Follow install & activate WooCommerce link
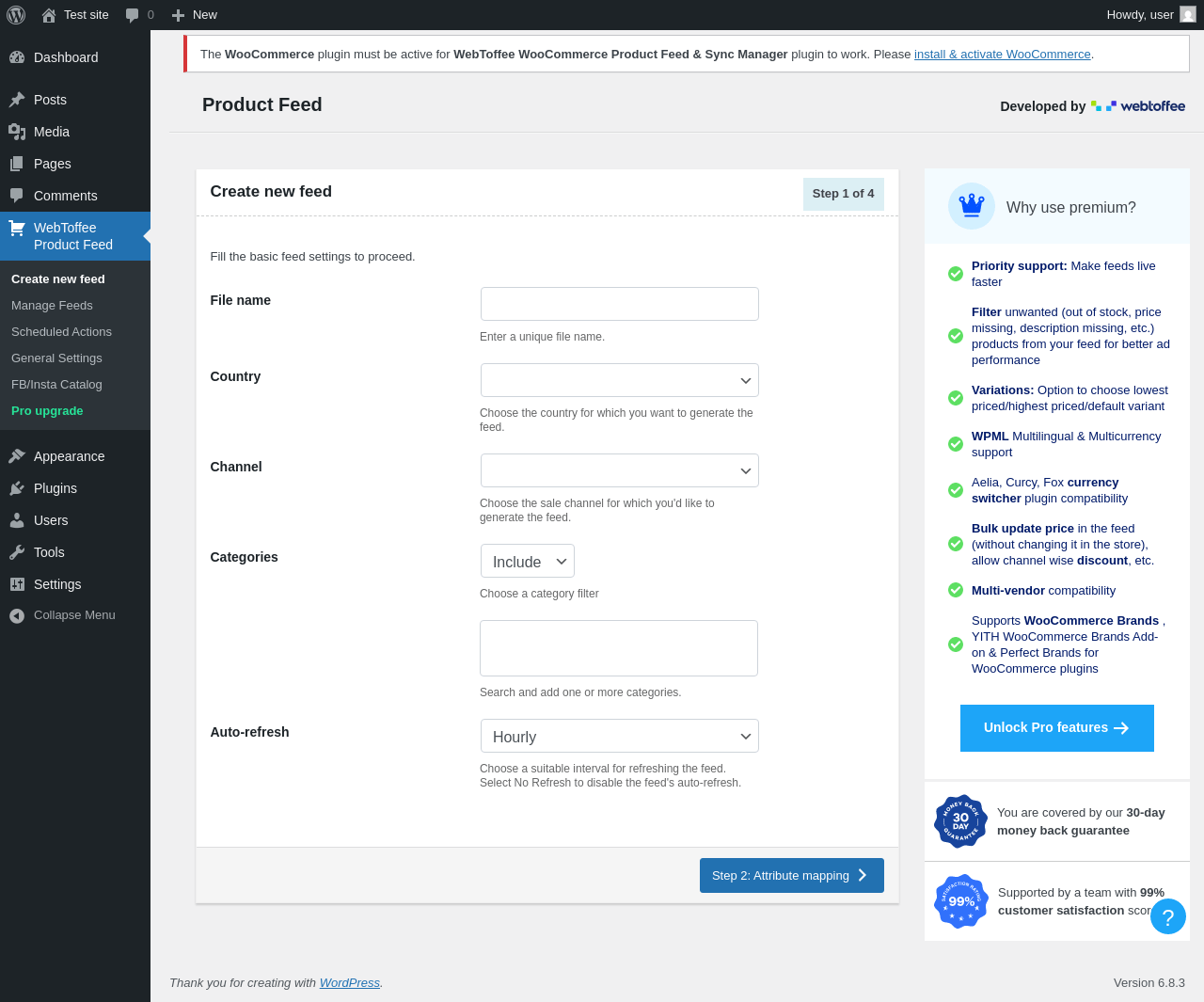 1003,55
